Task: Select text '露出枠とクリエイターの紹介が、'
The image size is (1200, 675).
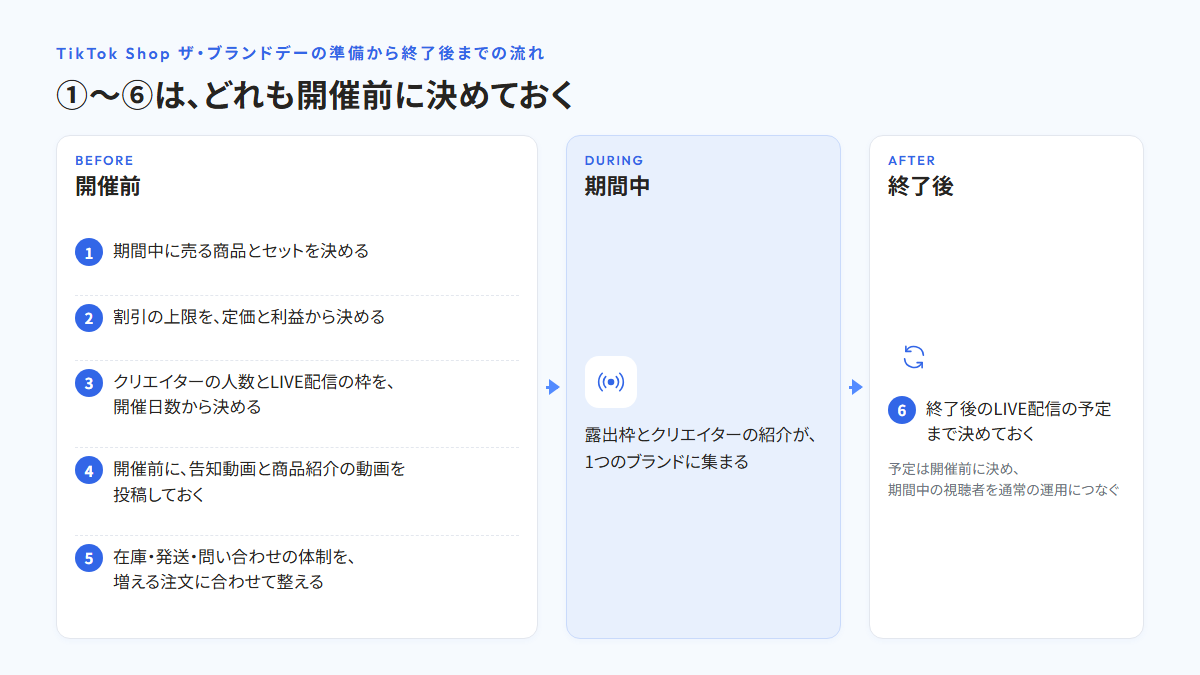Action: coord(702,436)
